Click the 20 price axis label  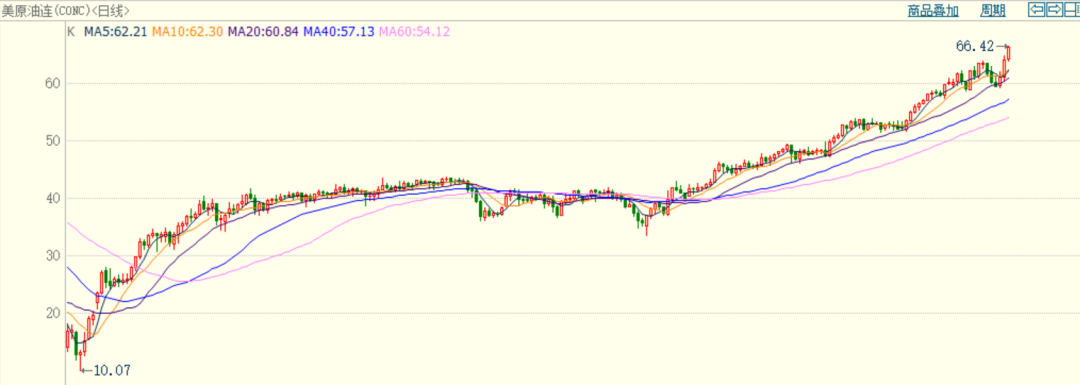click(x=53, y=313)
